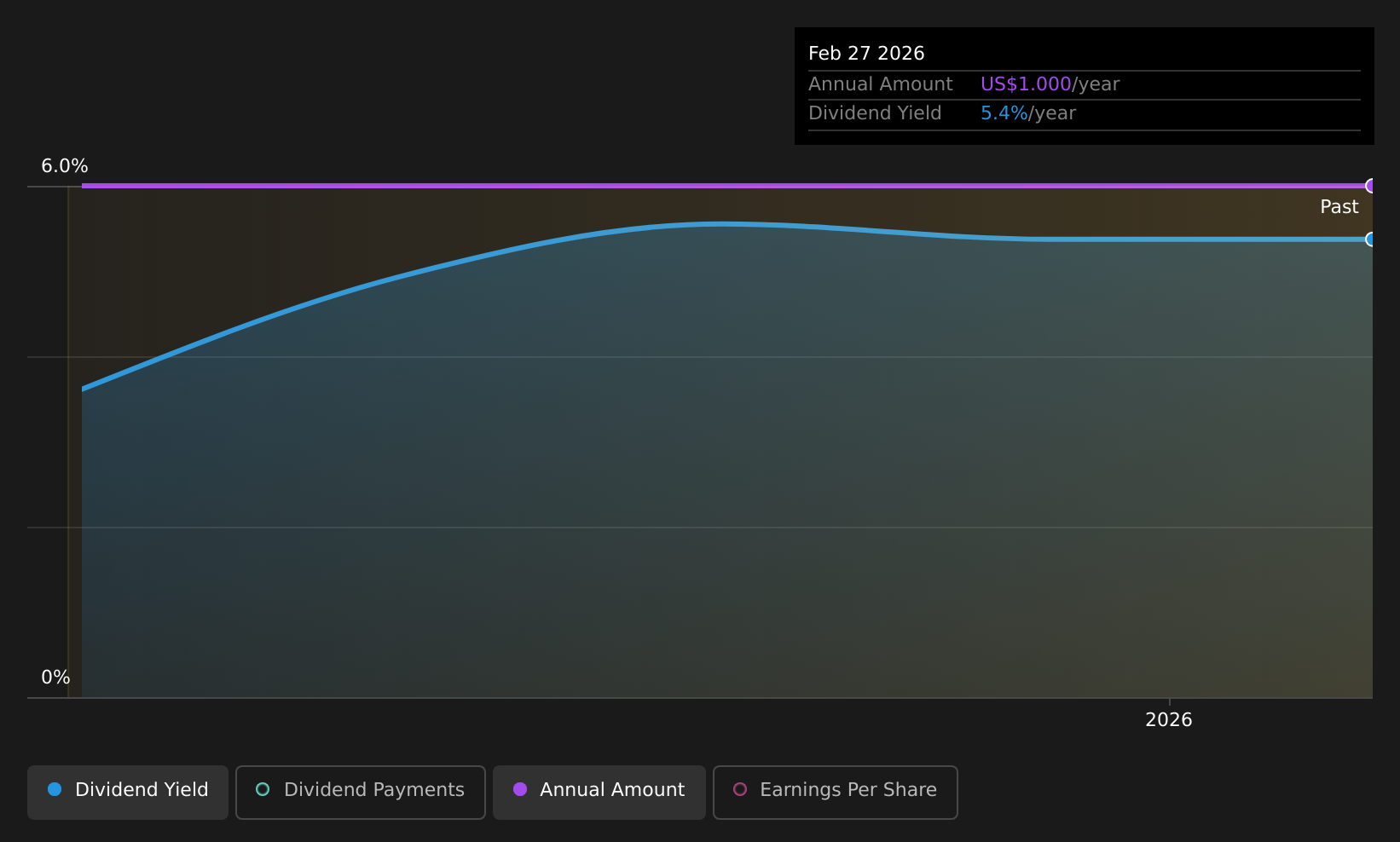Viewport: 1400px width, 842px height.
Task: Enable the Dividend Payments series
Action: 361,792
